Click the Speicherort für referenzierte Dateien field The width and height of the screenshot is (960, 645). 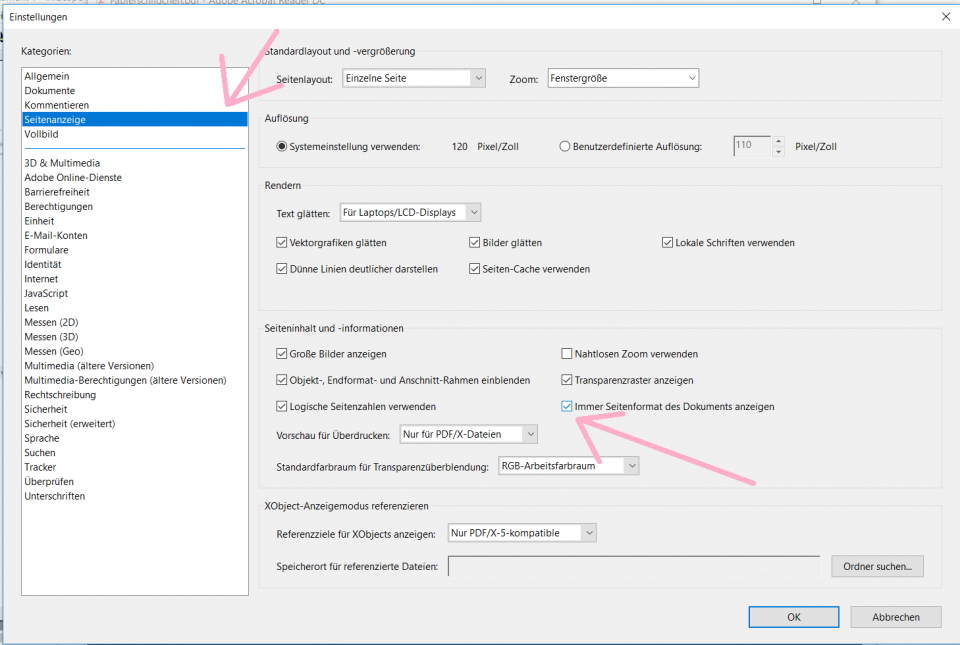pos(633,567)
